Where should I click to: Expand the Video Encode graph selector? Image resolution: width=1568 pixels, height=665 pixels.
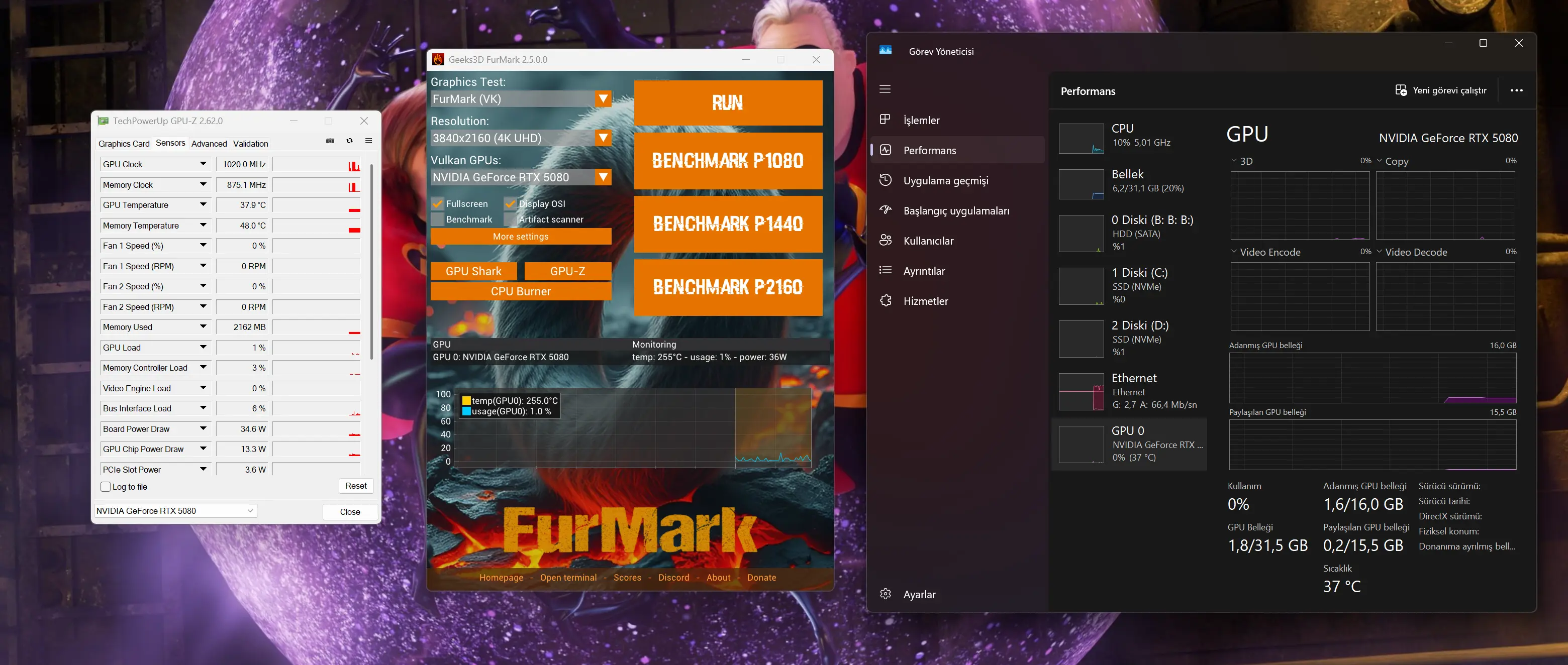pos(1234,252)
